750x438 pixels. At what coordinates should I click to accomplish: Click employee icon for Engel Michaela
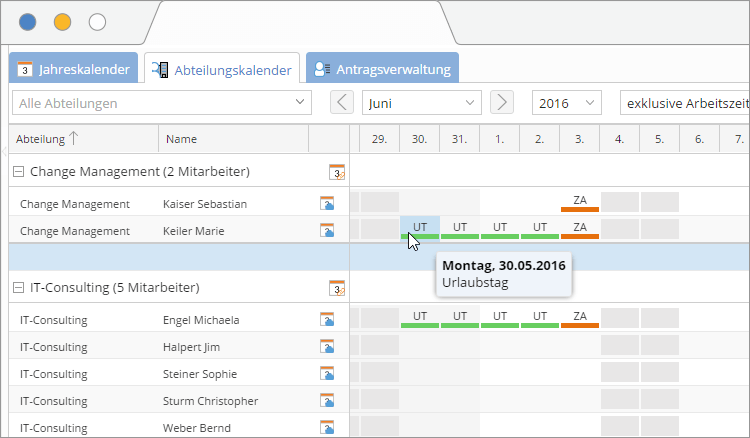pyautogui.click(x=327, y=320)
